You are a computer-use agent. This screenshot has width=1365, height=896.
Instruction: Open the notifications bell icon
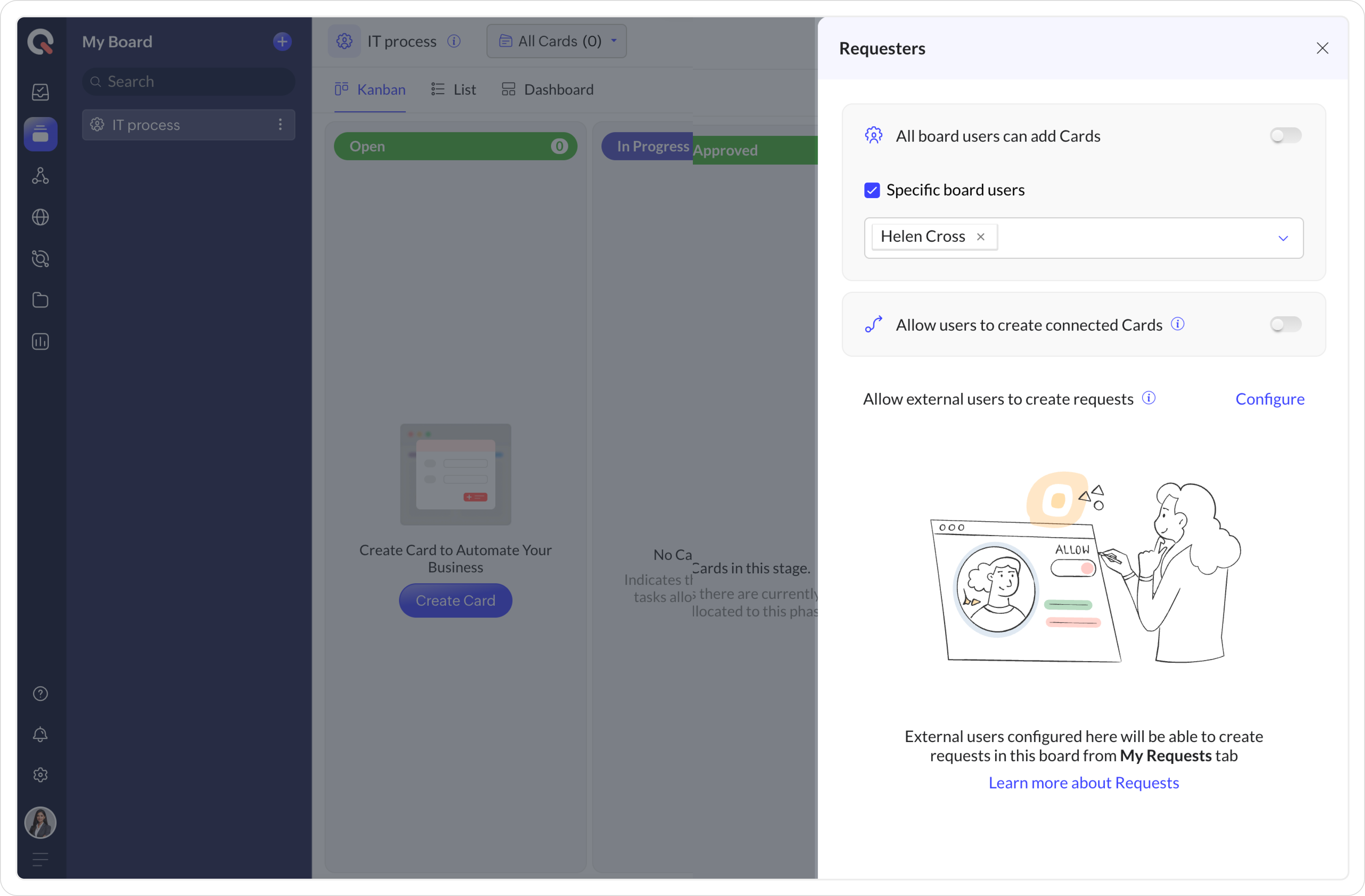pos(40,734)
